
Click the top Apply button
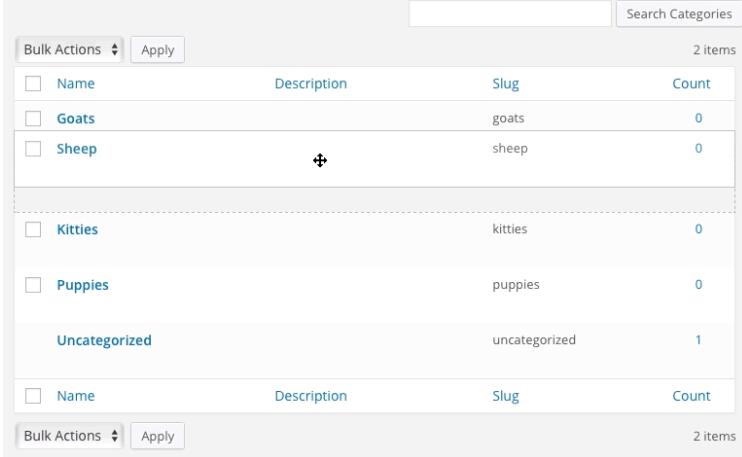157,48
